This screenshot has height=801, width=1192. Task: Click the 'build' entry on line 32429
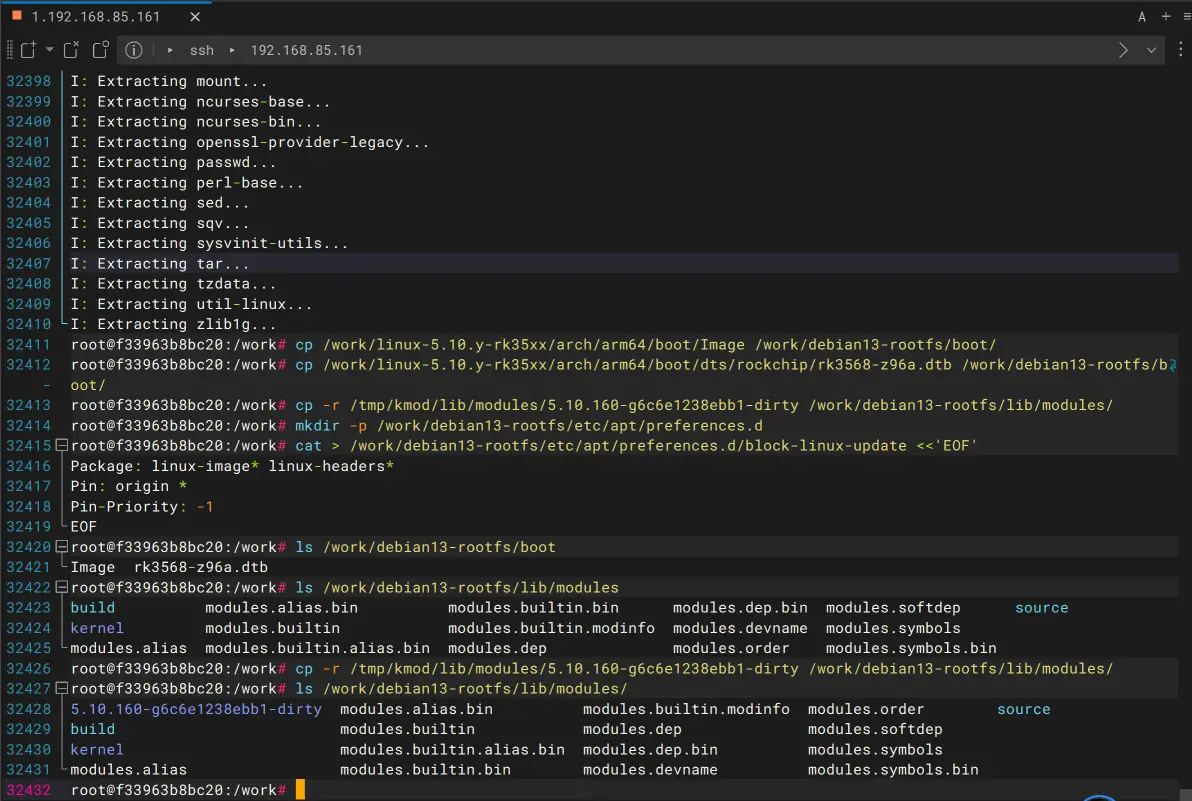(x=93, y=729)
